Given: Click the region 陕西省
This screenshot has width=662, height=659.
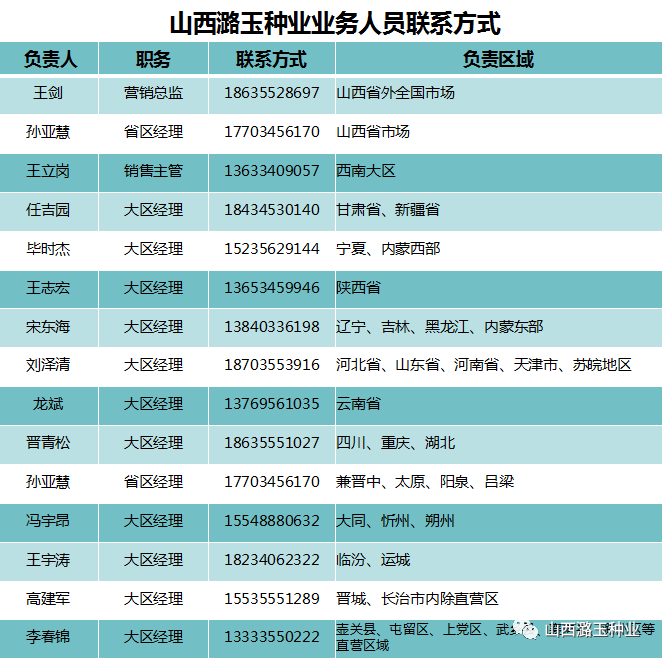Looking at the screenshot, I should [x=358, y=287].
